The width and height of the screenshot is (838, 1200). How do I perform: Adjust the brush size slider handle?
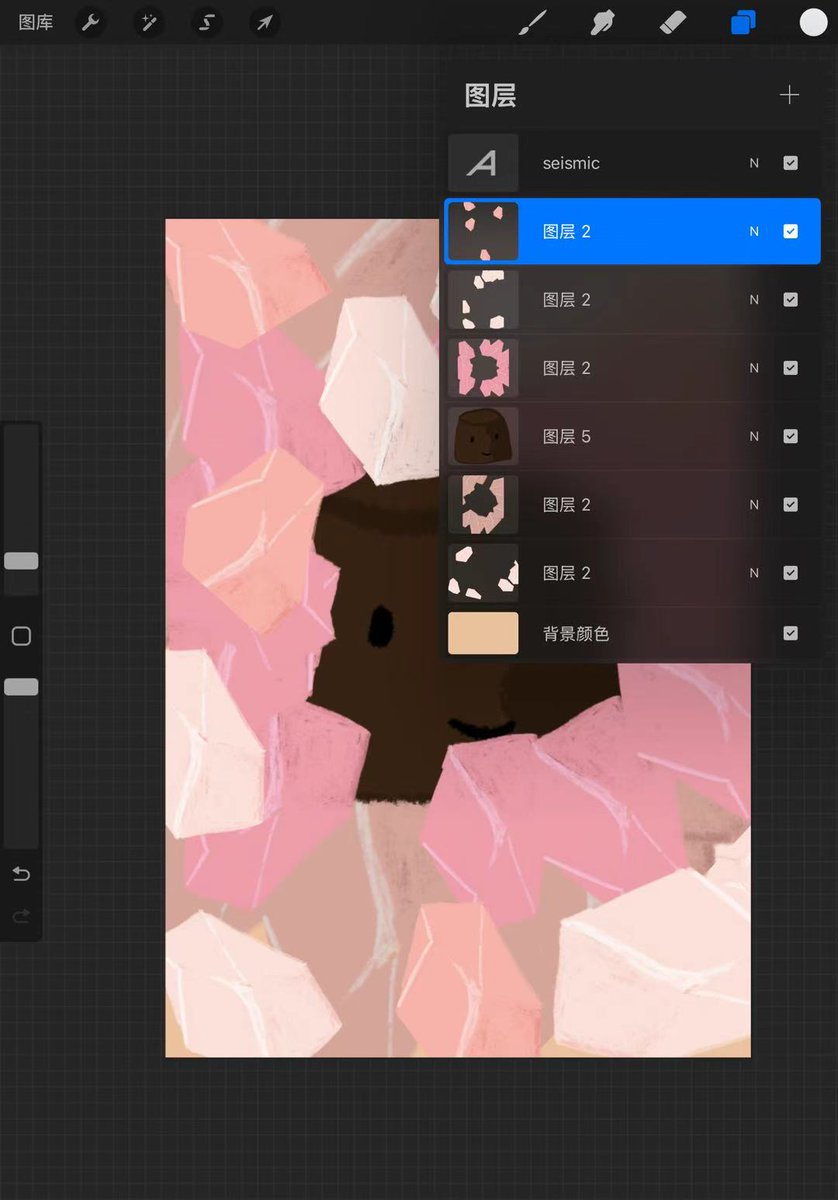21,561
